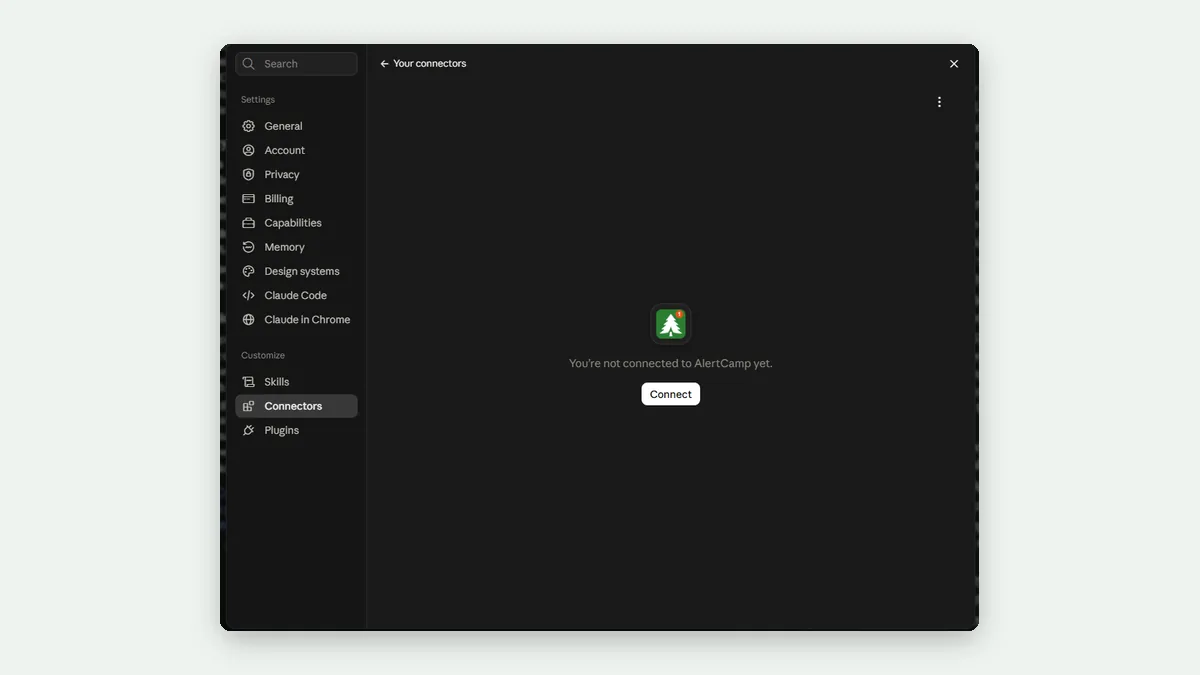1200x675 pixels.
Task: Click the not connected to AlertCamp message
Action: (x=671, y=364)
